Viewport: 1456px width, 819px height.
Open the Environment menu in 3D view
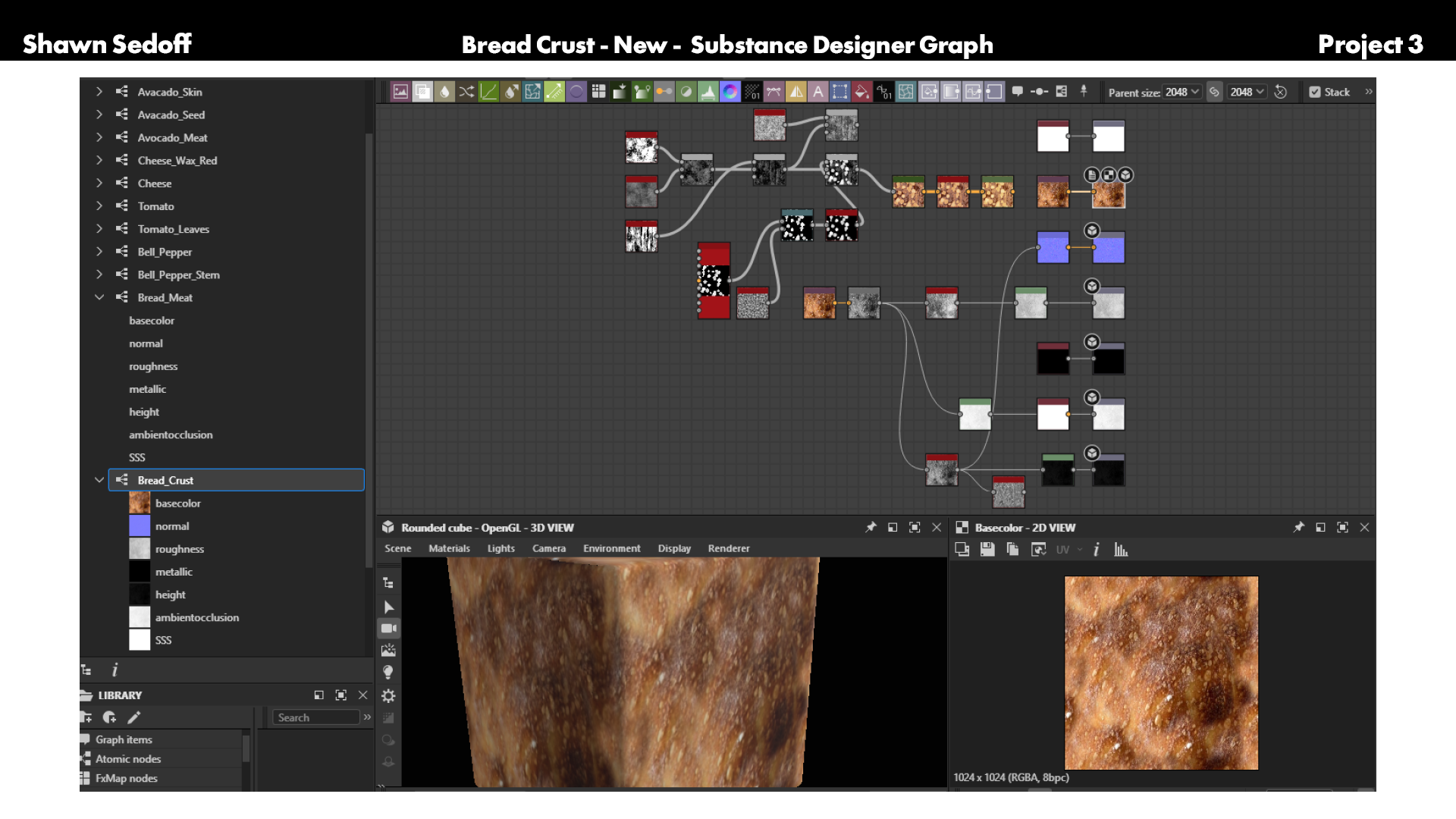[x=611, y=548]
